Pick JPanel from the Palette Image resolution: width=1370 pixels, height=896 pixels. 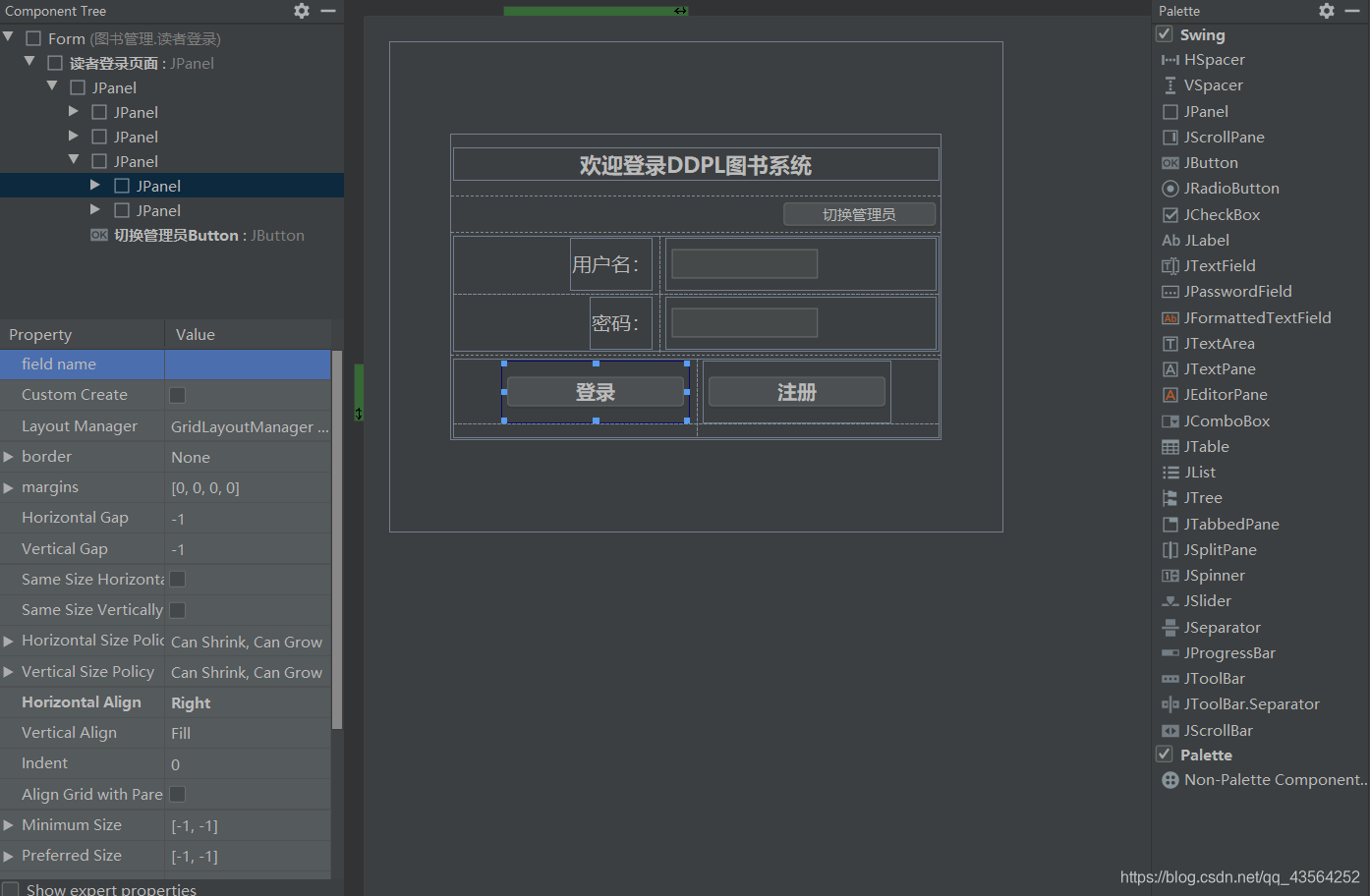pyautogui.click(x=1196, y=112)
